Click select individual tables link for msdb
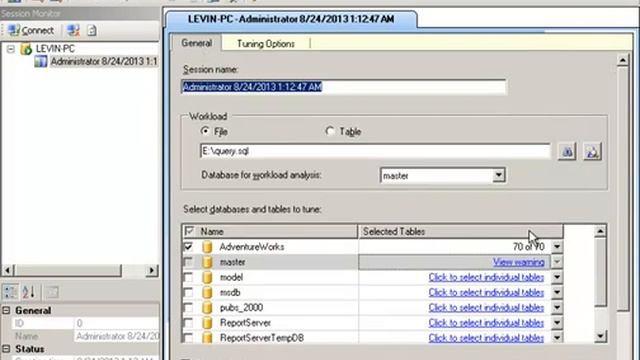This screenshot has width=640, height=360. click(x=486, y=292)
